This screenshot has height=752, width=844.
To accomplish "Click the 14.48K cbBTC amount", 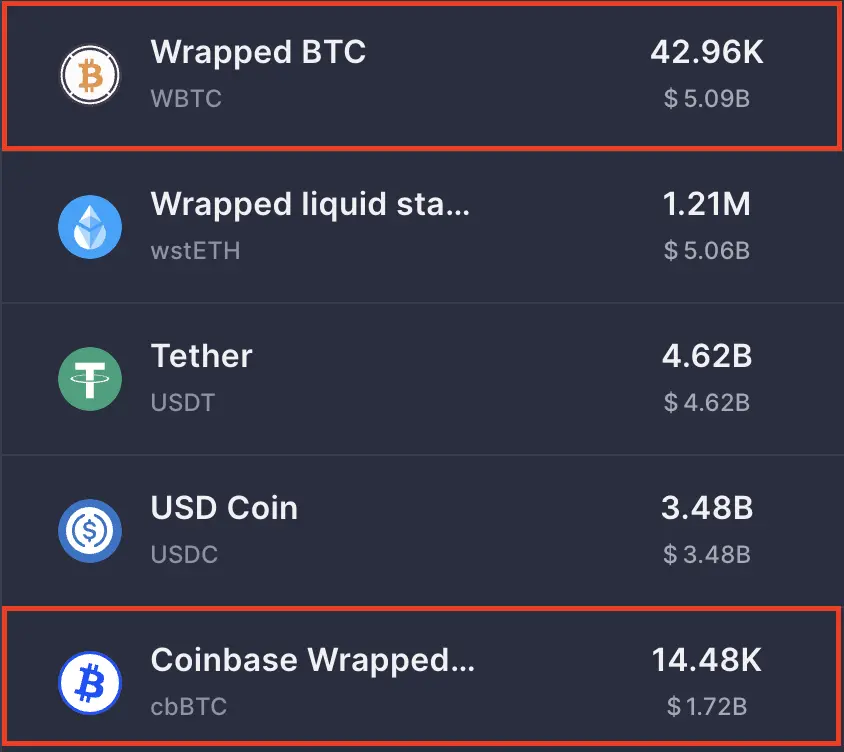I will click(x=707, y=660).
